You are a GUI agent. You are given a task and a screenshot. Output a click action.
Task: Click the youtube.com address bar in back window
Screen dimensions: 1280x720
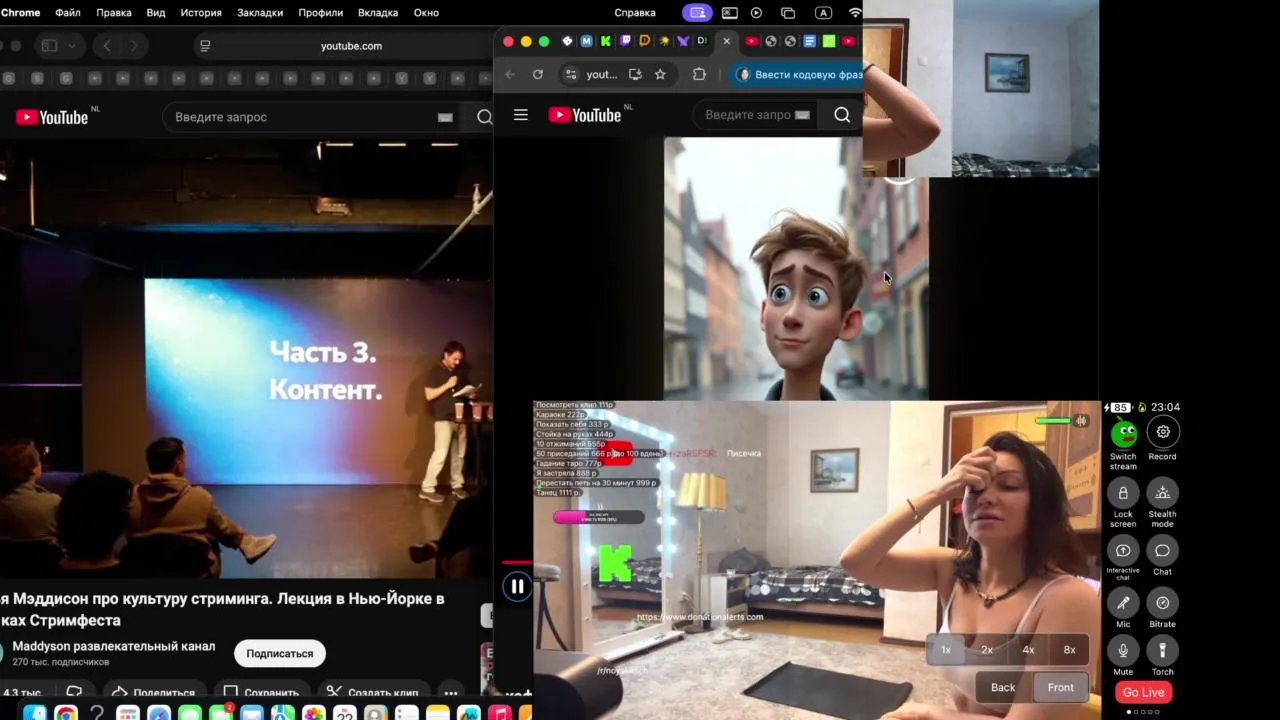tap(351, 46)
